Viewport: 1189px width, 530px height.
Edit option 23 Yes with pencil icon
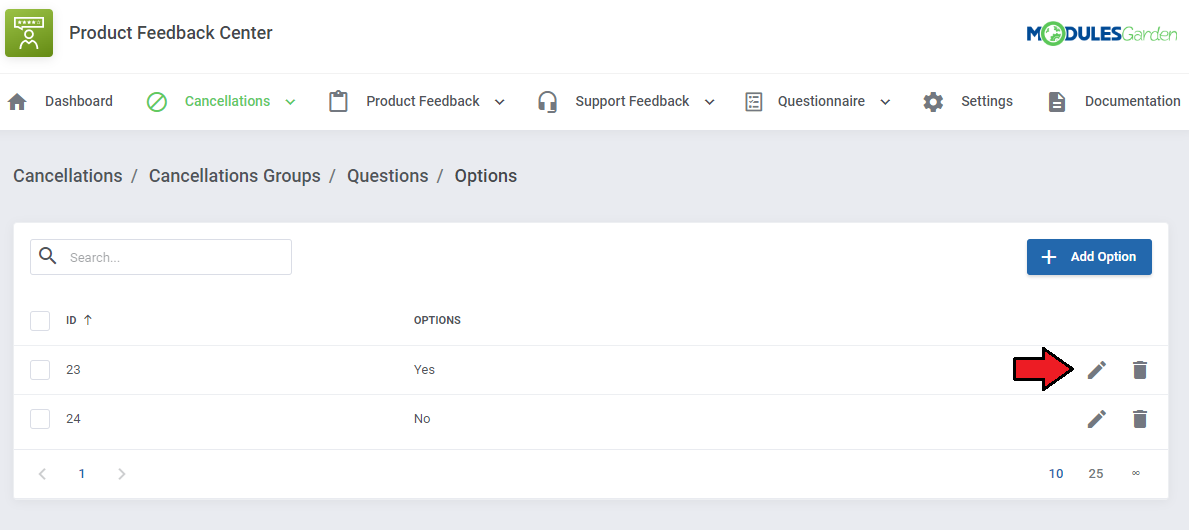click(x=1097, y=370)
